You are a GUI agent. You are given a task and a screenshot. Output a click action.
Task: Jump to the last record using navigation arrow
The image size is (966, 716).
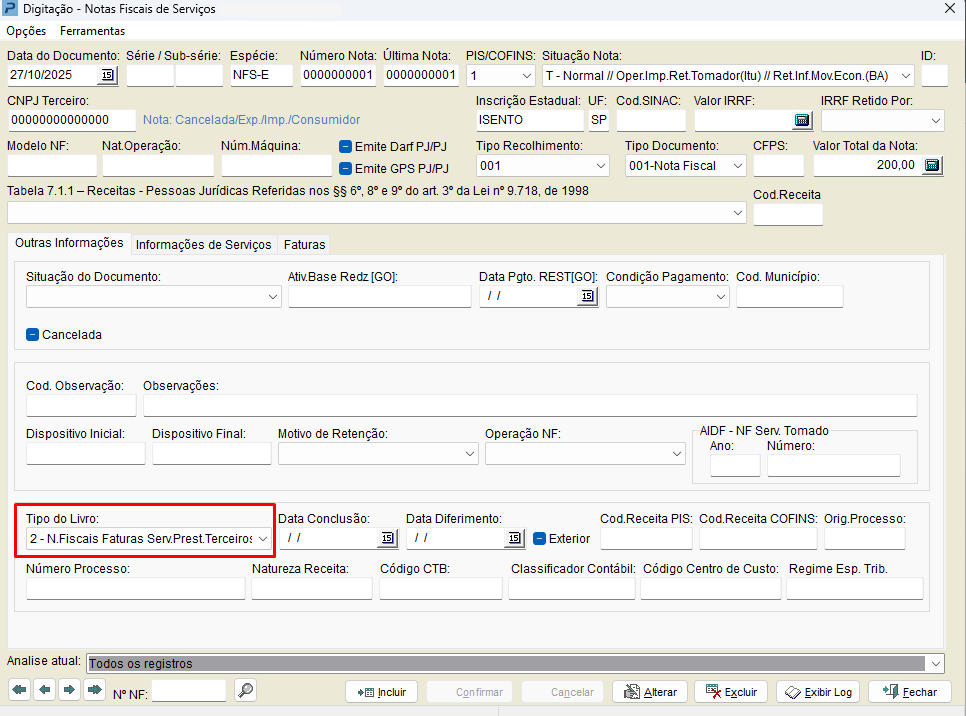[x=94, y=690]
